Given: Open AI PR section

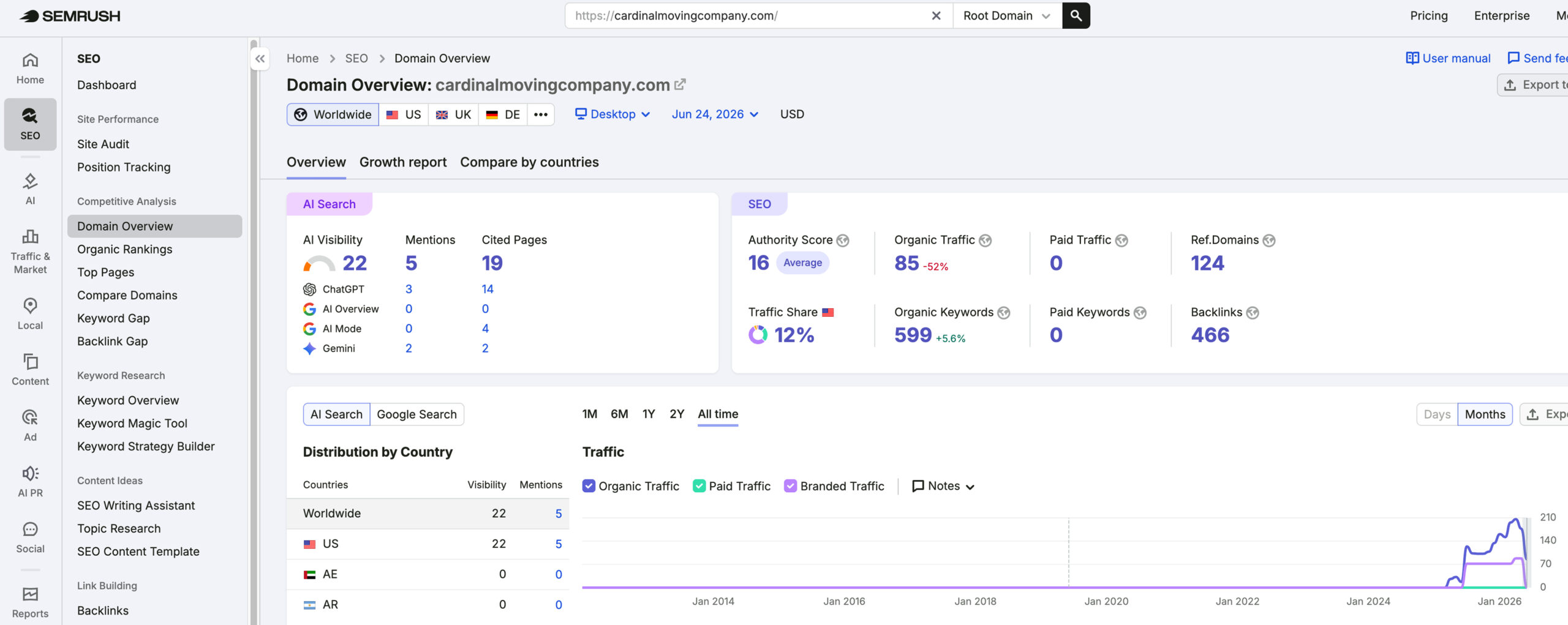Looking at the screenshot, I should click(30, 481).
